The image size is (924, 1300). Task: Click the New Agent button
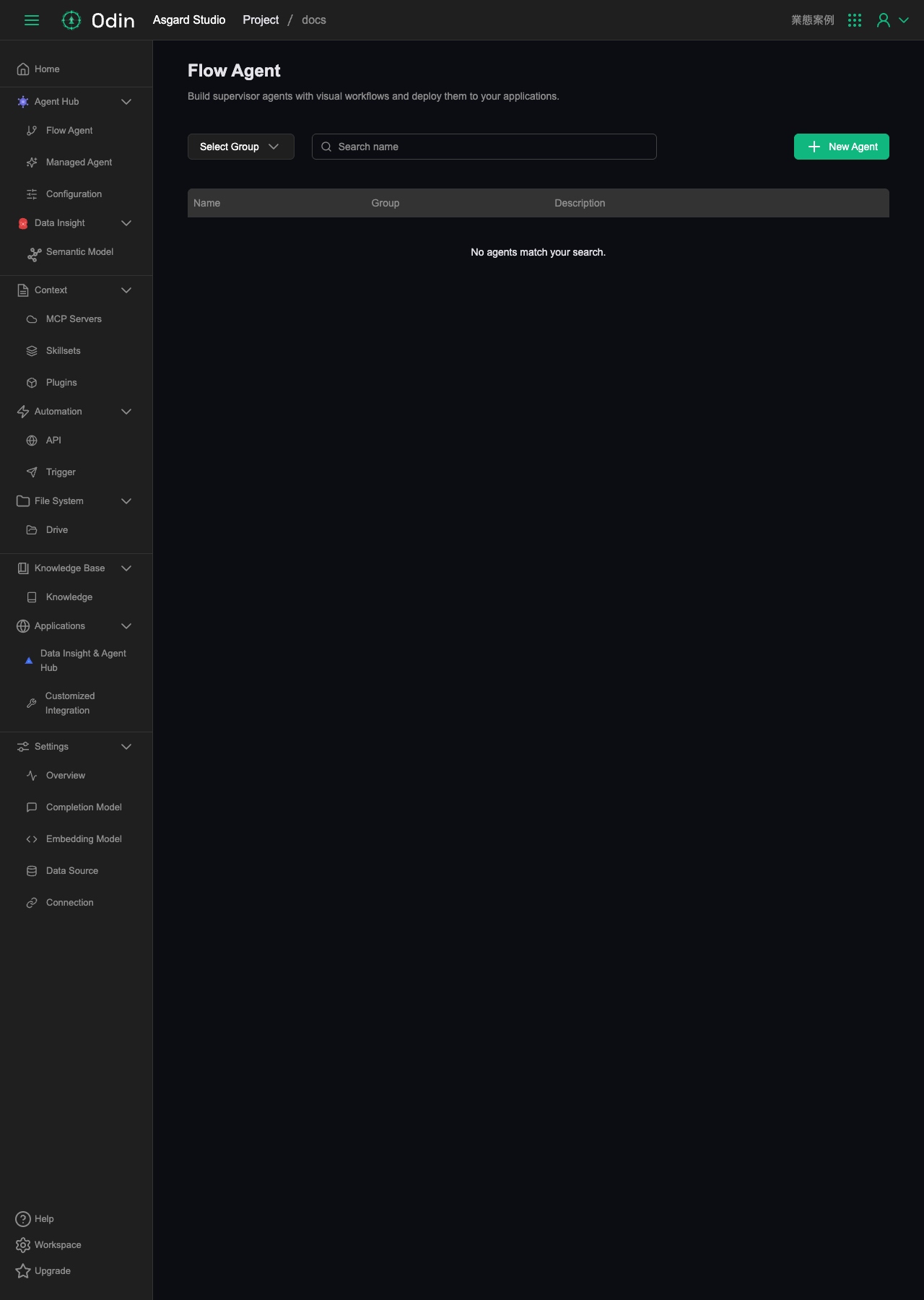click(842, 147)
